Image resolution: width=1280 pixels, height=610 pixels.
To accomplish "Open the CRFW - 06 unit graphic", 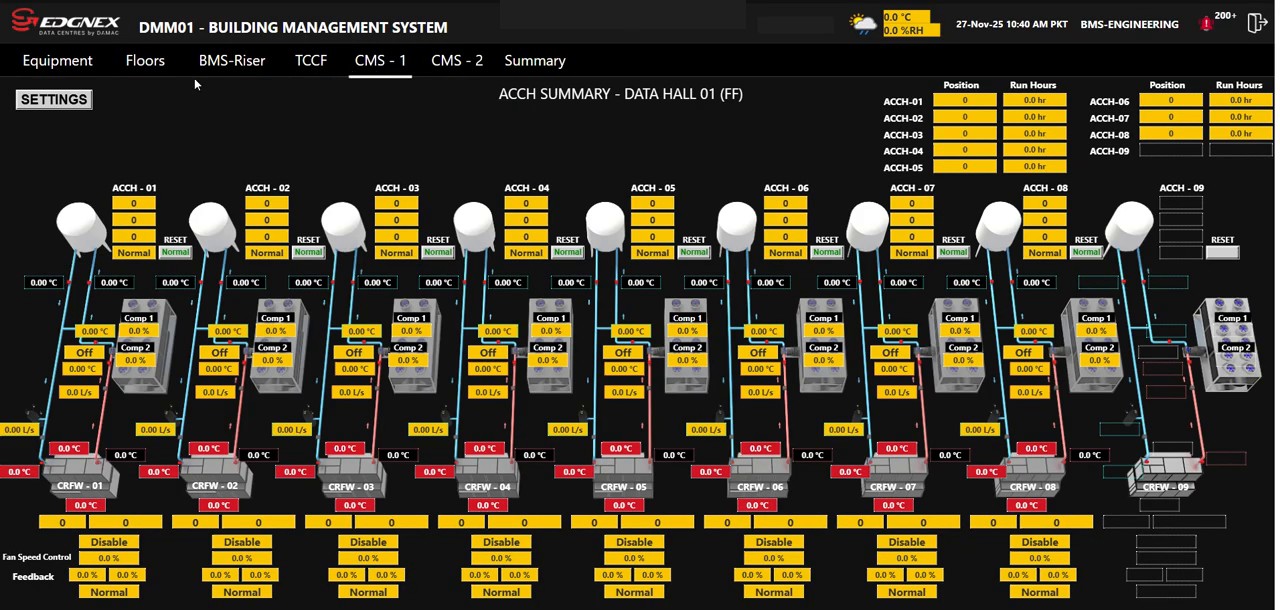I will pyautogui.click(x=758, y=475).
